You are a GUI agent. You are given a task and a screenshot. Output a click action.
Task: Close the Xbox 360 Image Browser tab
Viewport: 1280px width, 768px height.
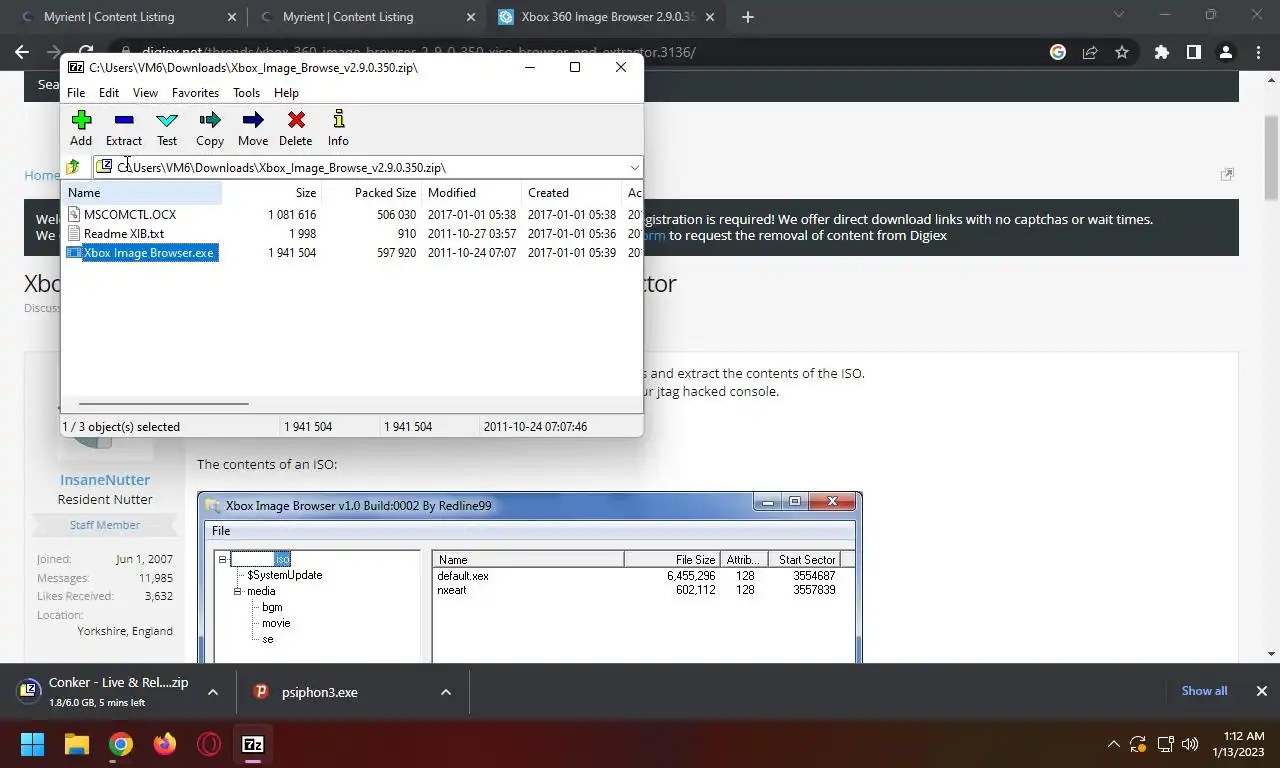tap(711, 17)
